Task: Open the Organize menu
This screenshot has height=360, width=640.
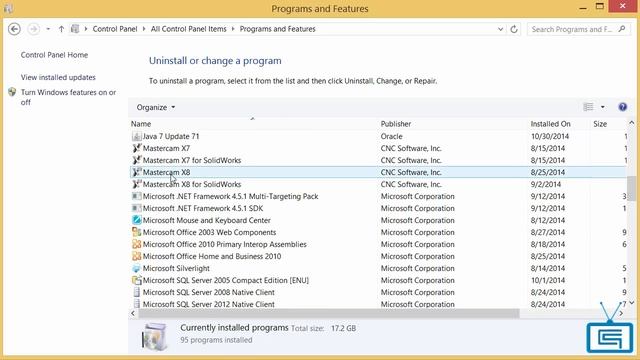Action: pos(156,107)
